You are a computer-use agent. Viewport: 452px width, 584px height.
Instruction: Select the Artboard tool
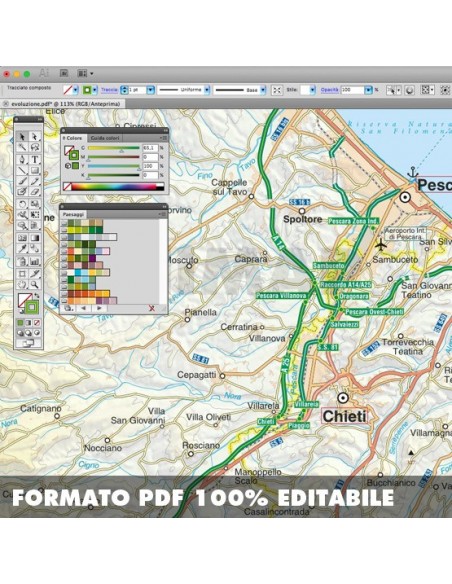[22, 274]
